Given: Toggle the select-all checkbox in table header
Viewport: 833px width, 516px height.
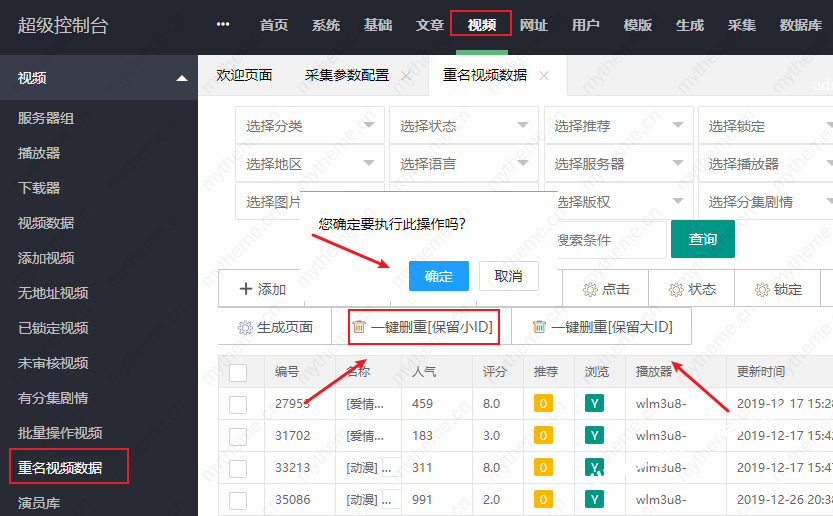Looking at the screenshot, I should [238, 372].
